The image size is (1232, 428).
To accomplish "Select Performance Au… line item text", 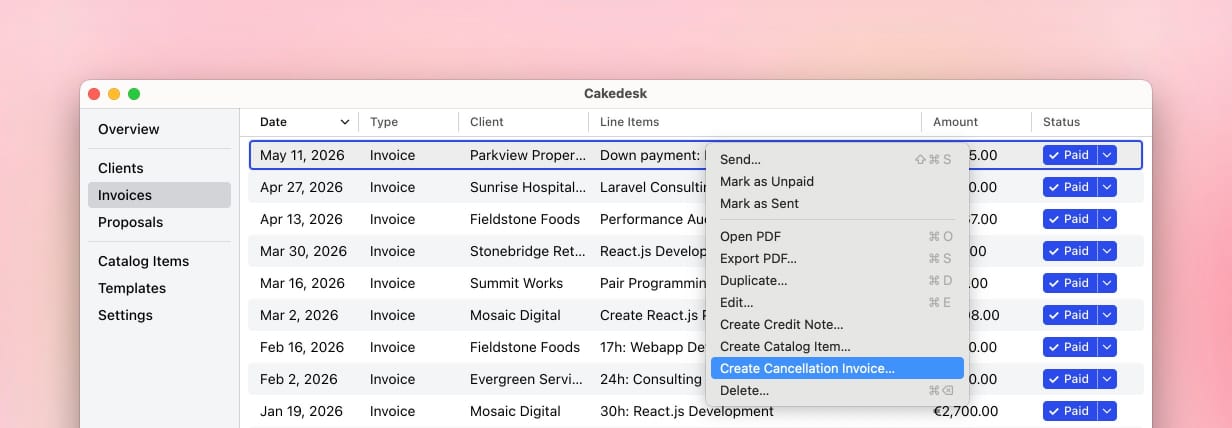I will click(x=654, y=219).
